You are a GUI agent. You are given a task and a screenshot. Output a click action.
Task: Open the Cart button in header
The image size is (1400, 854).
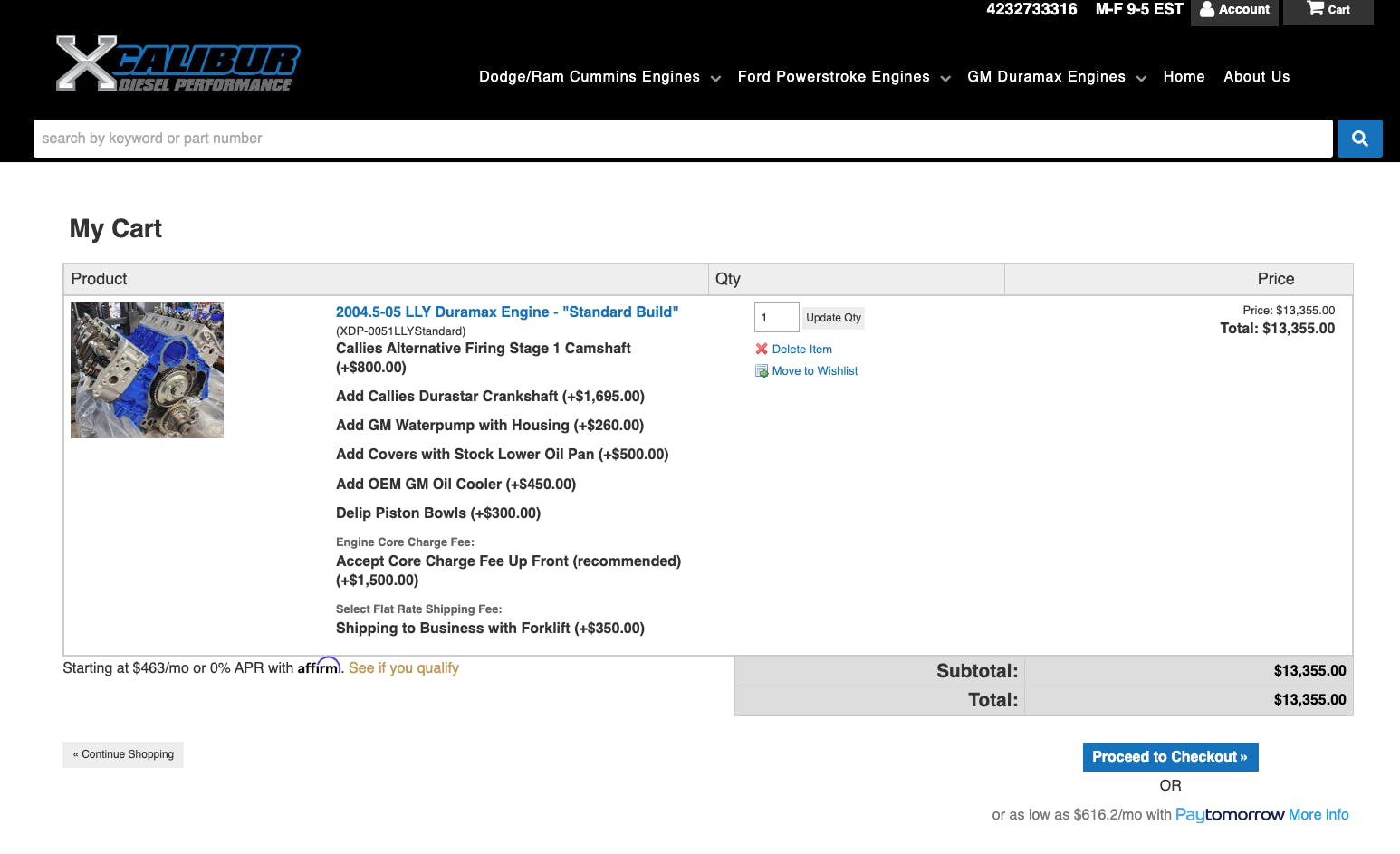[1328, 10]
